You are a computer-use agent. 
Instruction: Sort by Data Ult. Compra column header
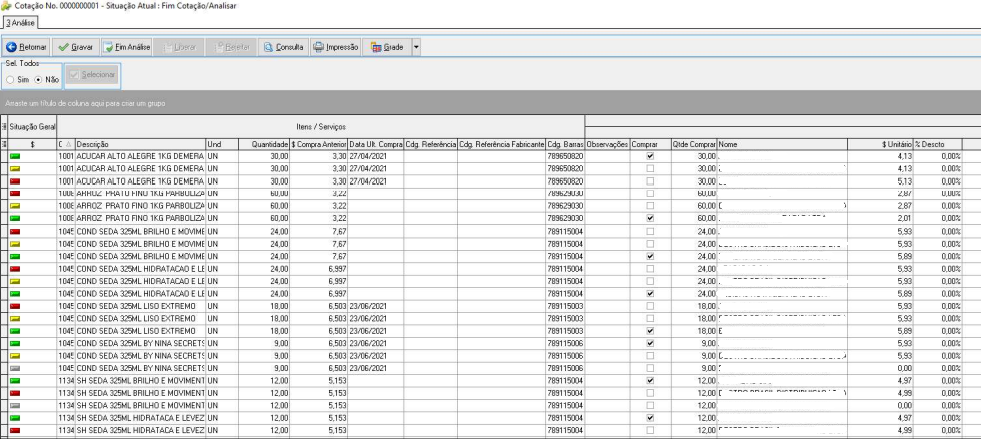pyautogui.click(x=375, y=144)
